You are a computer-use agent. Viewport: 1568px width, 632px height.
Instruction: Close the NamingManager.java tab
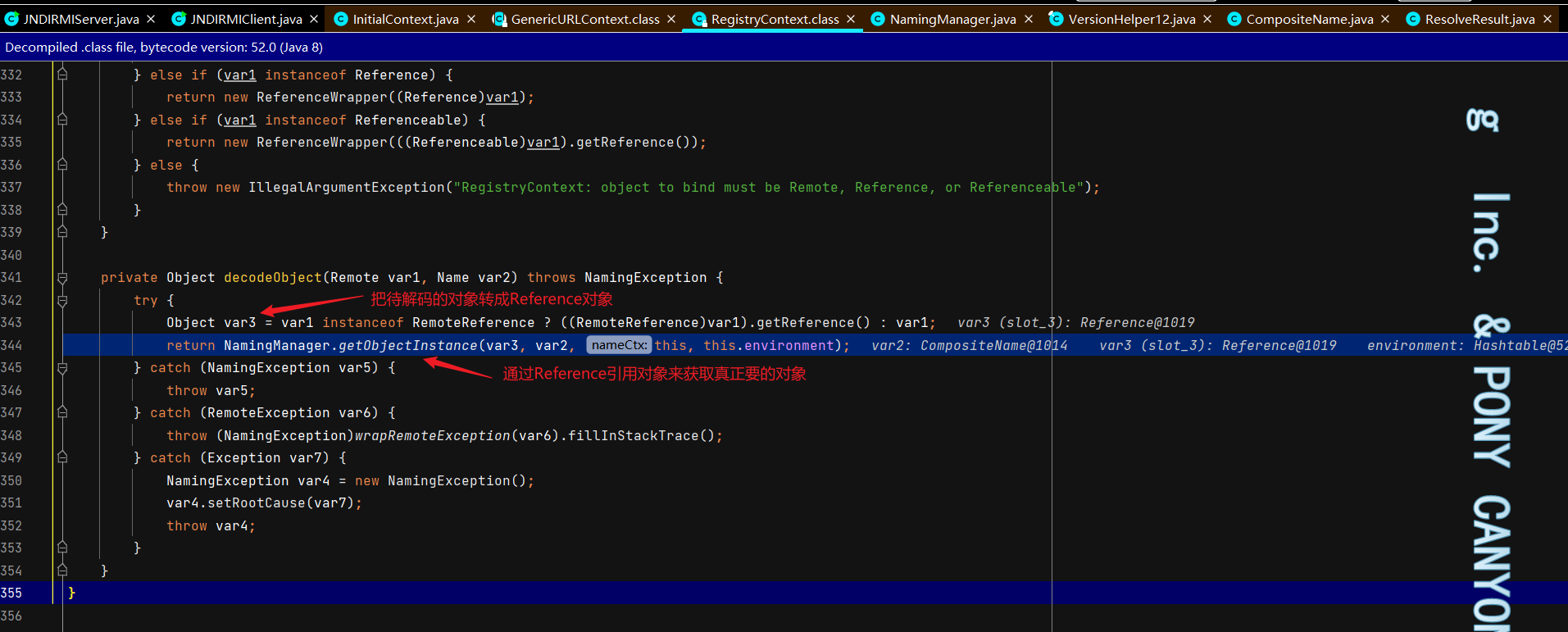(x=1029, y=19)
